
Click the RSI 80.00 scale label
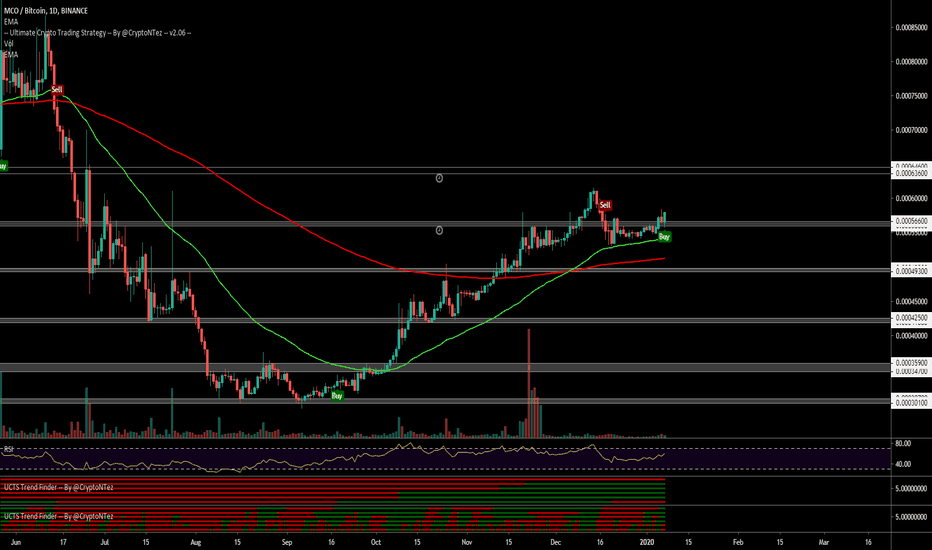click(903, 444)
